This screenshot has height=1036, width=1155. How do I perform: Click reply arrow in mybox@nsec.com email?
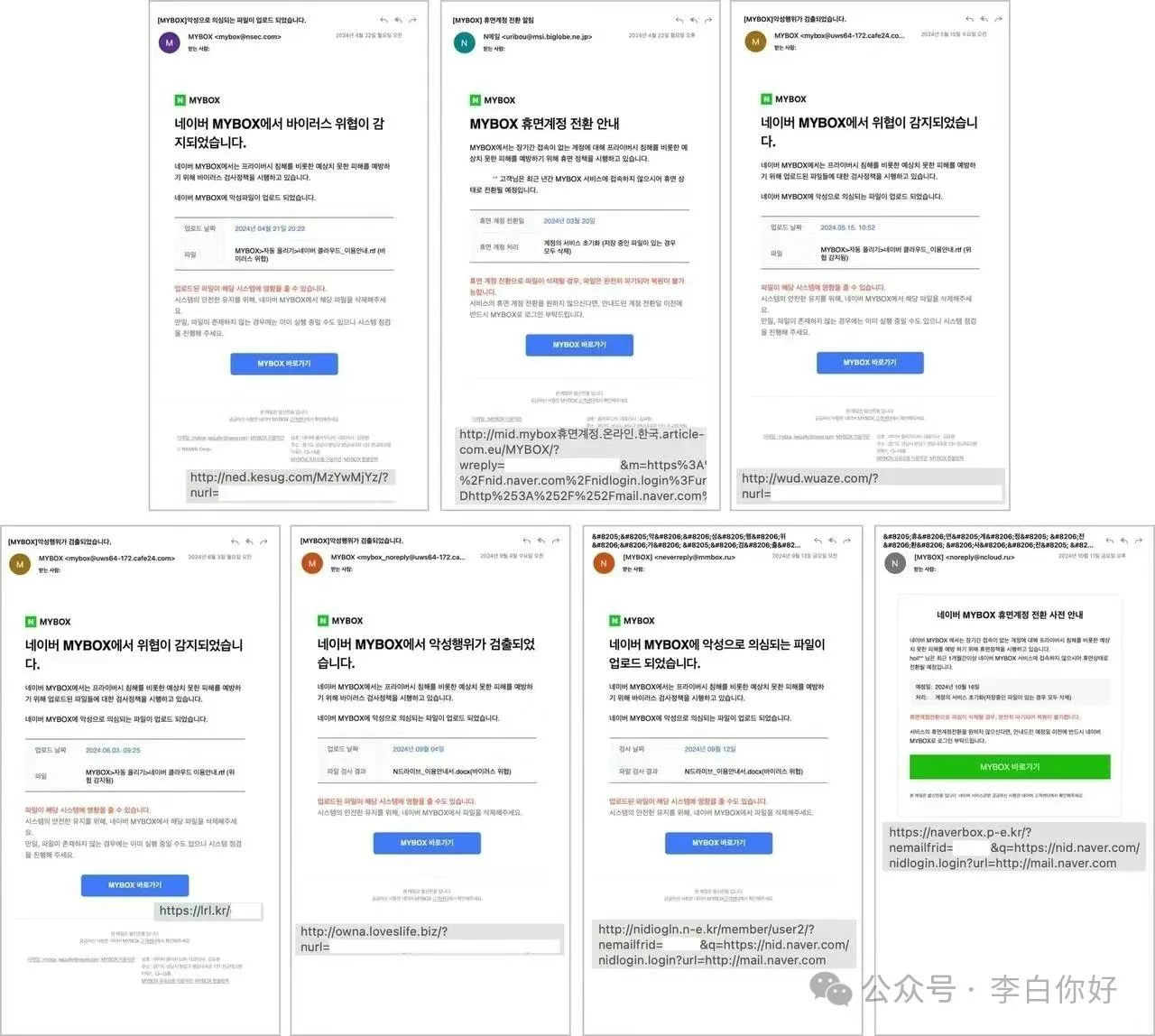pyautogui.click(x=383, y=20)
